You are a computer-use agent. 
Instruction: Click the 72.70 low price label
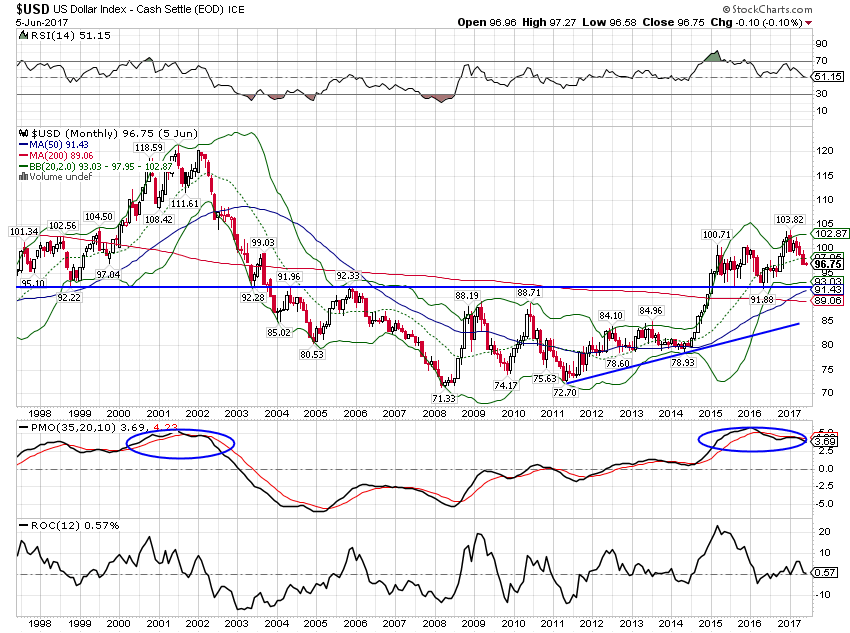565,392
